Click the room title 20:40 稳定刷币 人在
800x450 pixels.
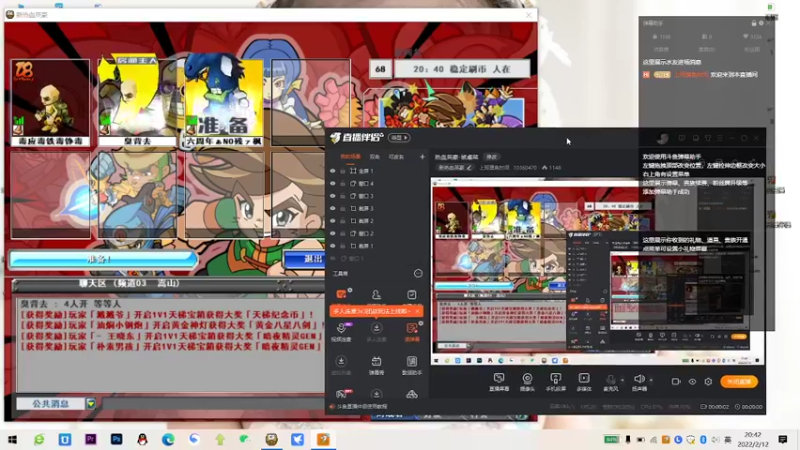(462, 69)
